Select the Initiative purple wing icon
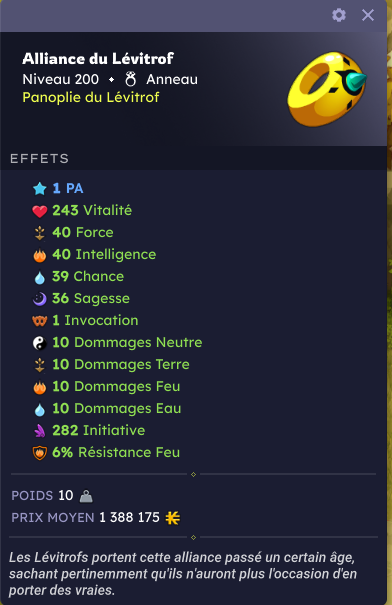This screenshot has width=392, height=605. pos(40,431)
